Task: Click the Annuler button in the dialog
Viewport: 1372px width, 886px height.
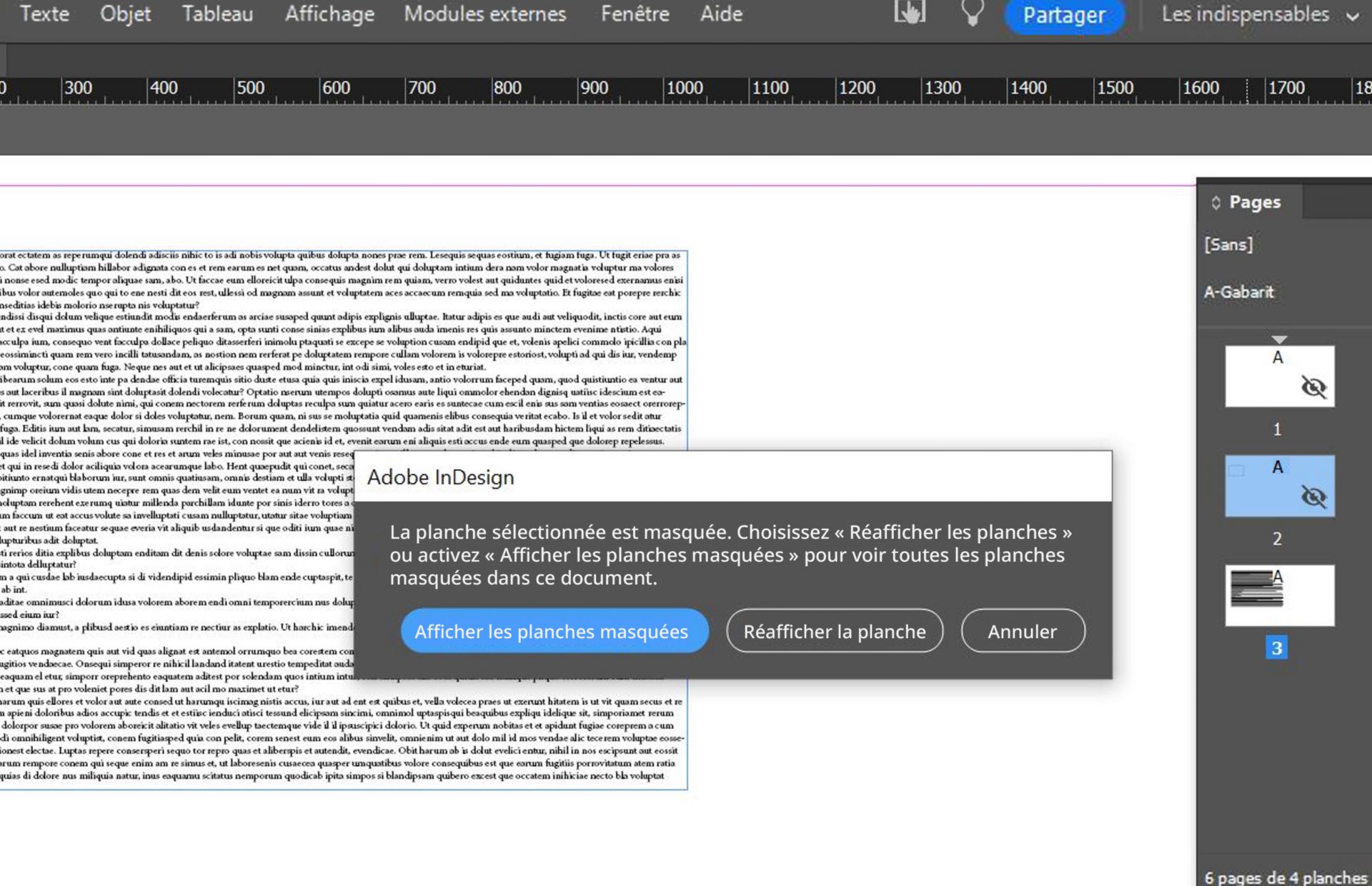Action: [x=1023, y=631]
